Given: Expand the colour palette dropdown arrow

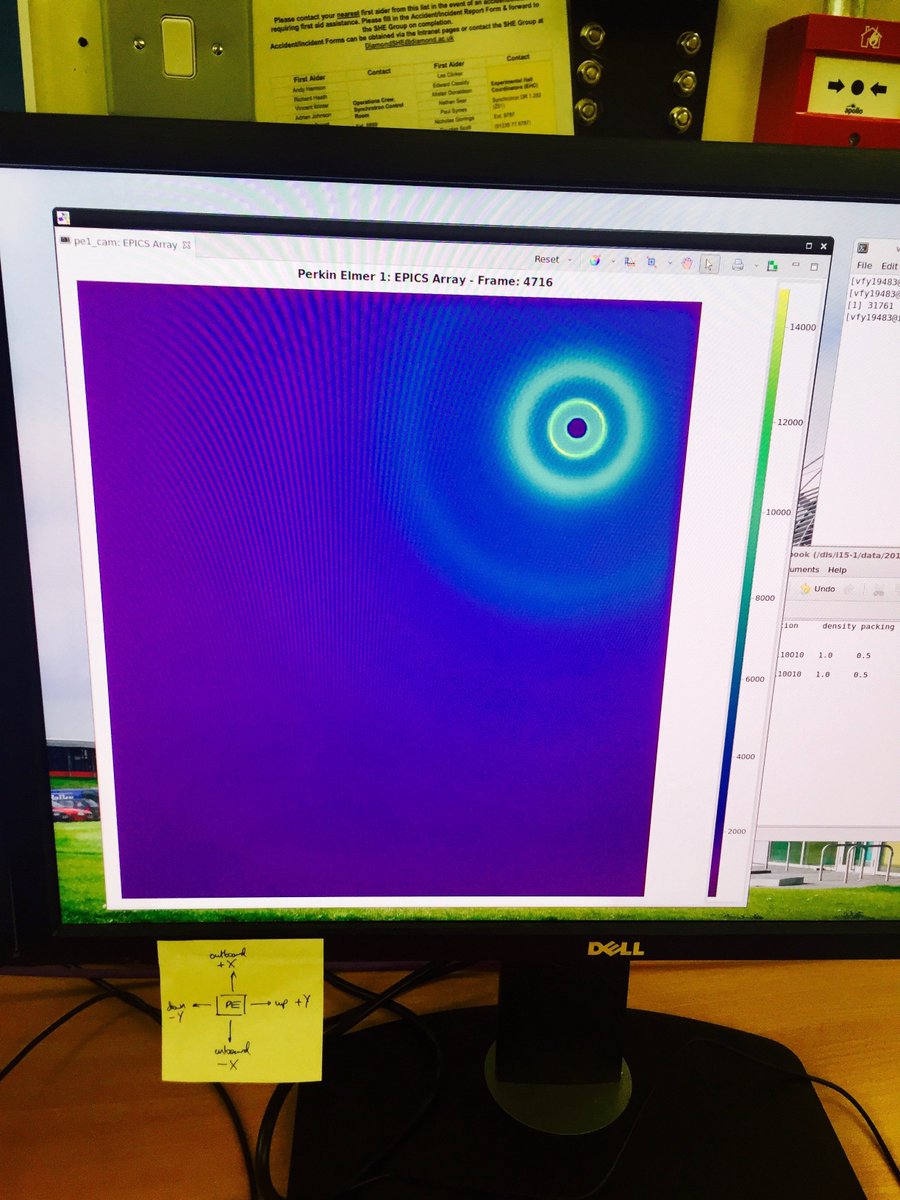Looking at the screenshot, I should (613, 261).
